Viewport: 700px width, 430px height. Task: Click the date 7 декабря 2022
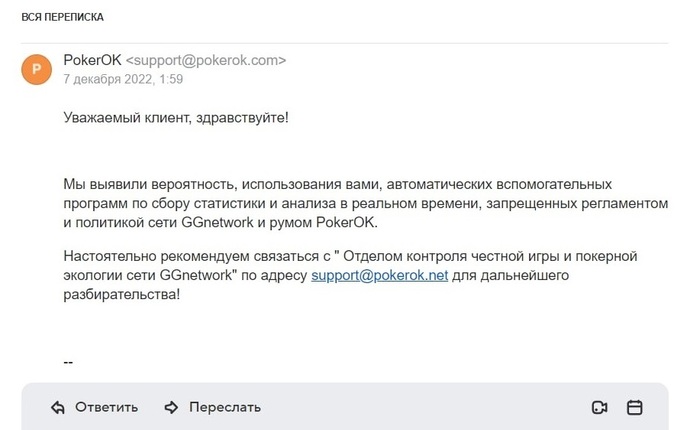point(107,78)
